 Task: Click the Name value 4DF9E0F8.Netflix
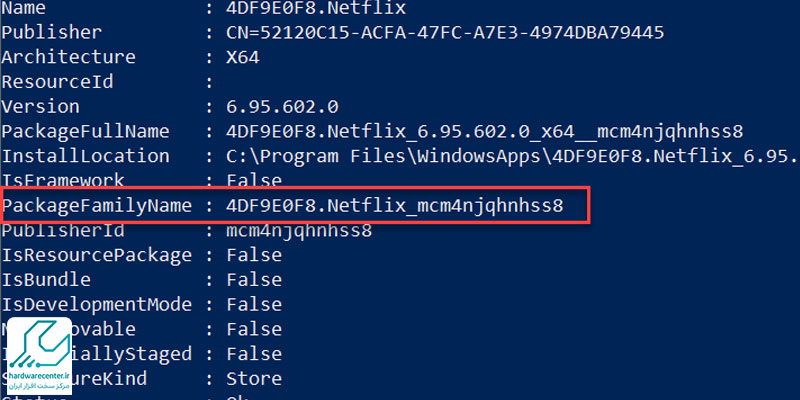316,8
